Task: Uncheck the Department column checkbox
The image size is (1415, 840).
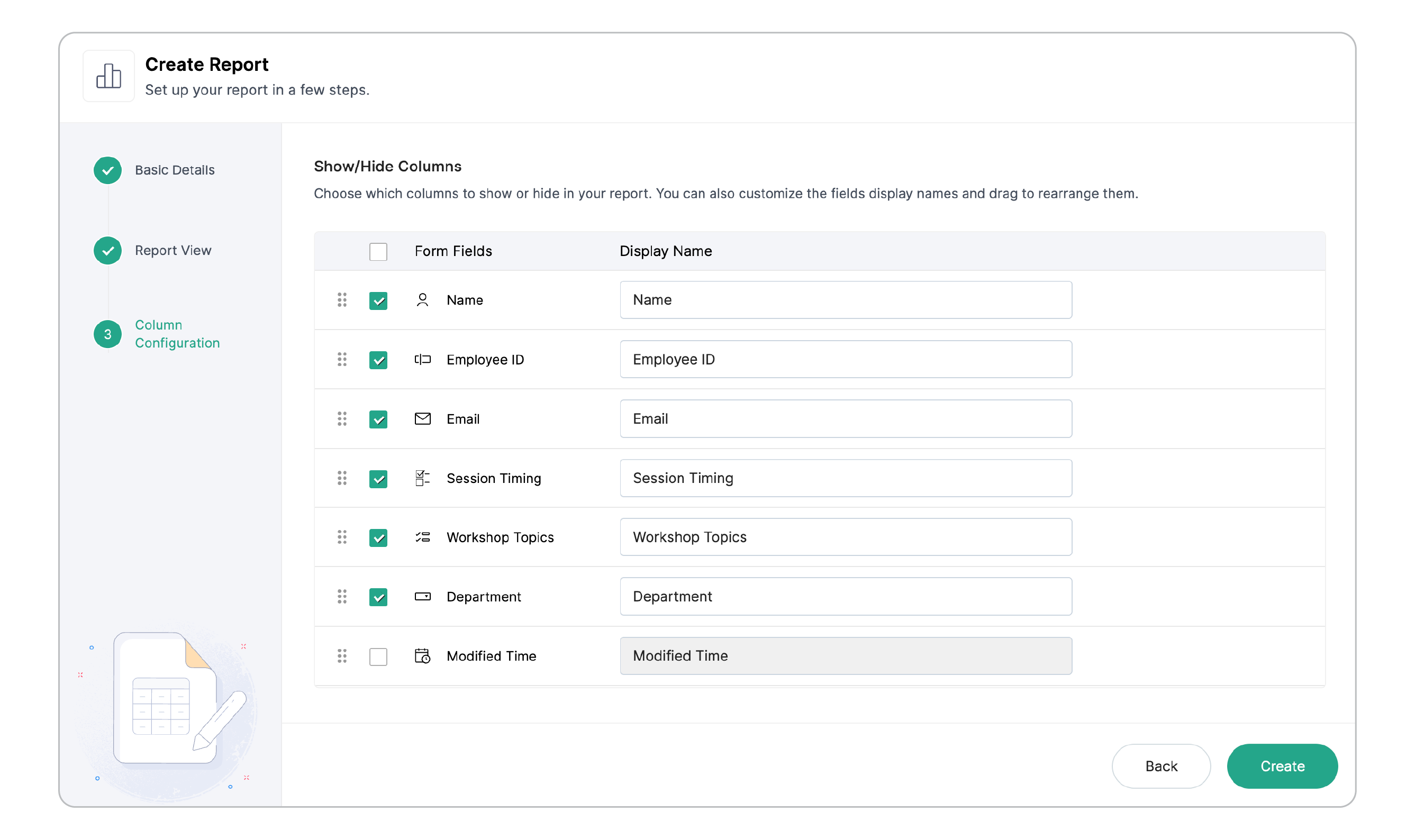Action: pos(378,597)
